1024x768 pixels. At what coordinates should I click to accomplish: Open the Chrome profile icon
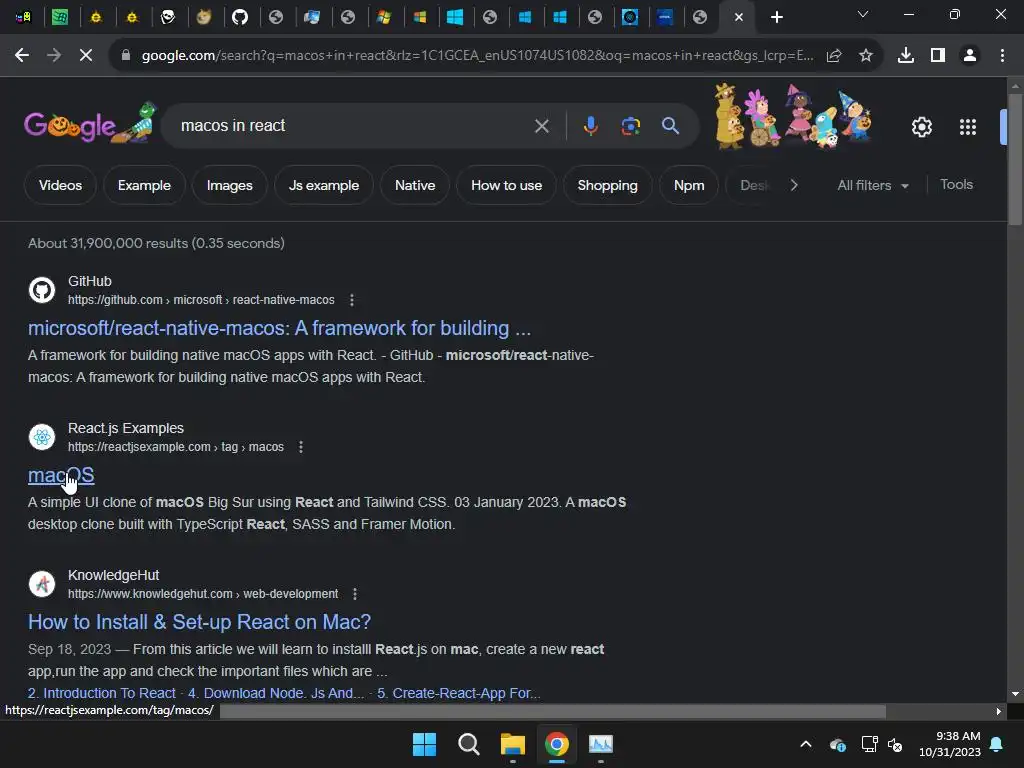970,56
